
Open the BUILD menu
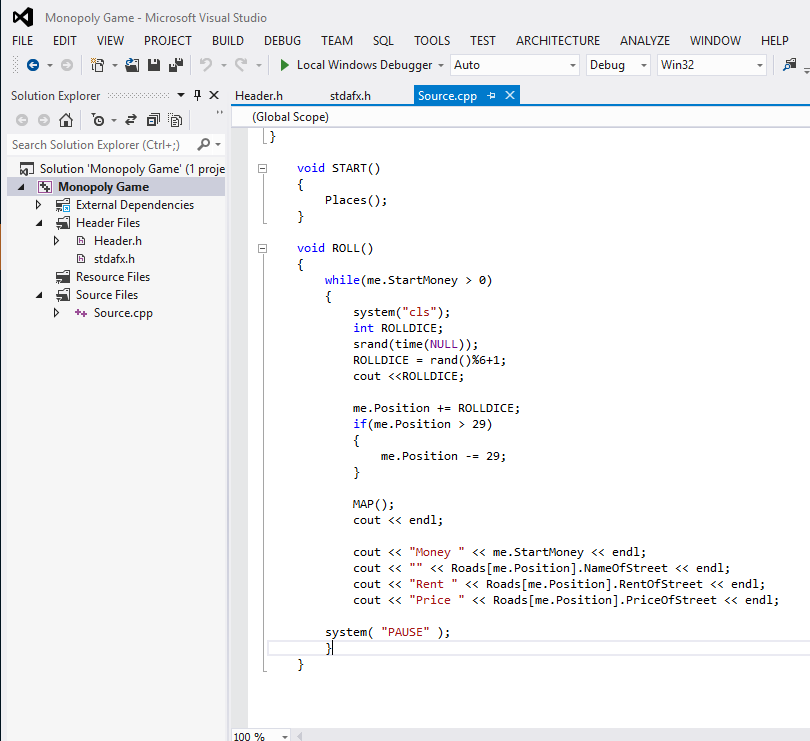click(228, 41)
